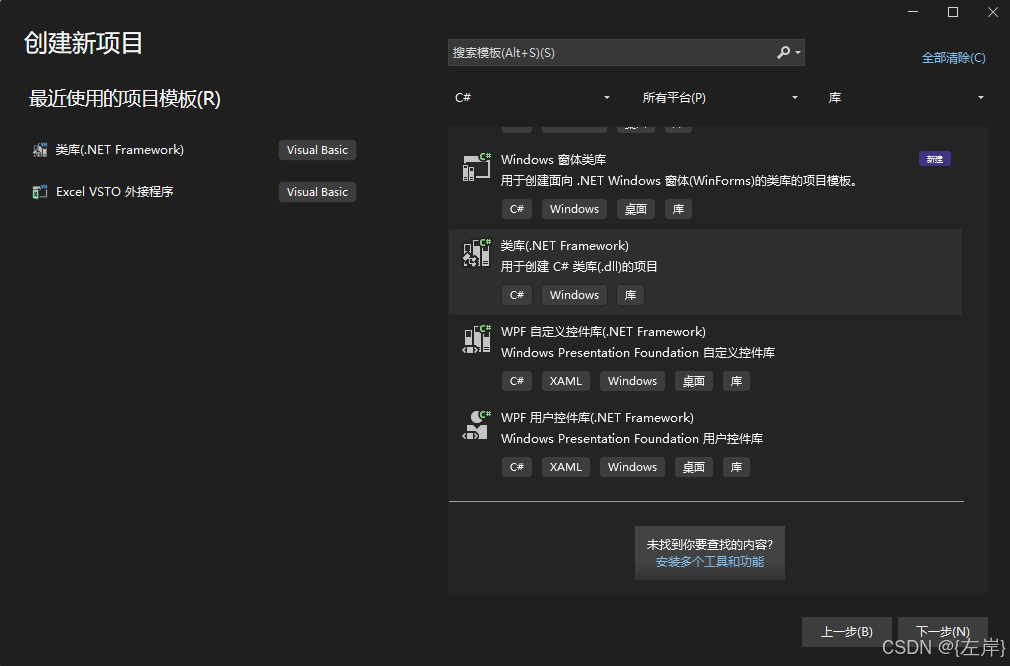Click the recent 类库(.NET Framework) sidebar icon
Image resolution: width=1010 pixels, height=666 pixels.
tap(40, 149)
